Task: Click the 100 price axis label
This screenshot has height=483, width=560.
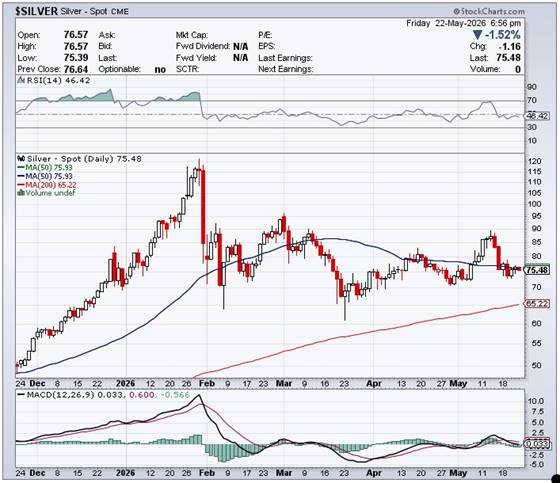Action: point(535,204)
